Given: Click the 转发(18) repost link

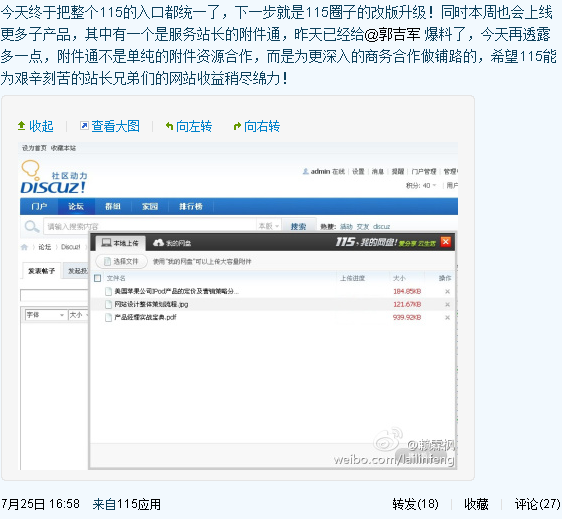Looking at the screenshot, I should 415,504.
